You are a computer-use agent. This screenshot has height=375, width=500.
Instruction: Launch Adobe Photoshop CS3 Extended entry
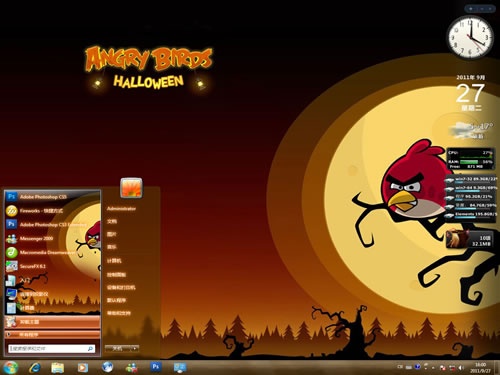coord(52,224)
